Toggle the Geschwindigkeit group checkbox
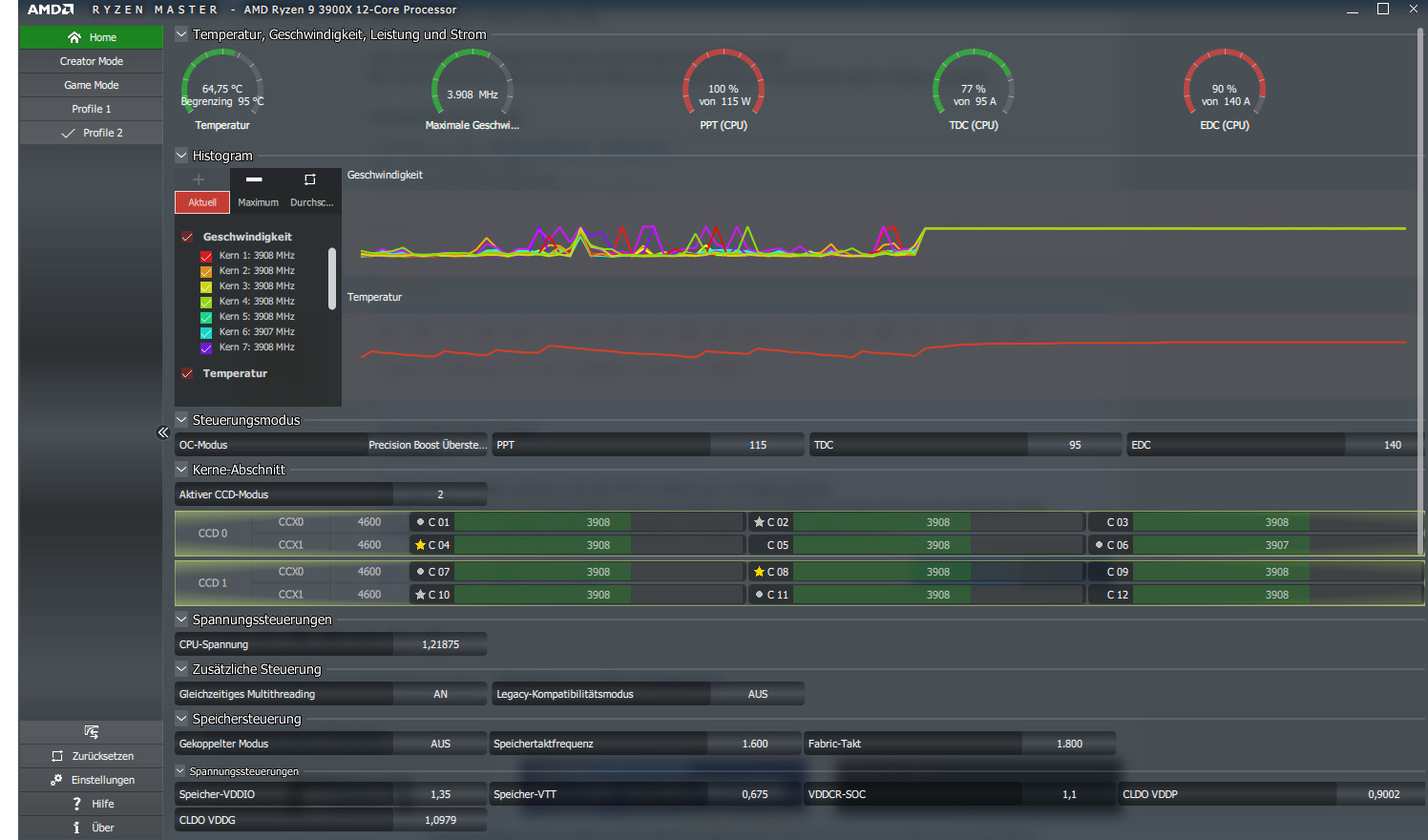The width and height of the screenshot is (1428, 840). point(187,237)
